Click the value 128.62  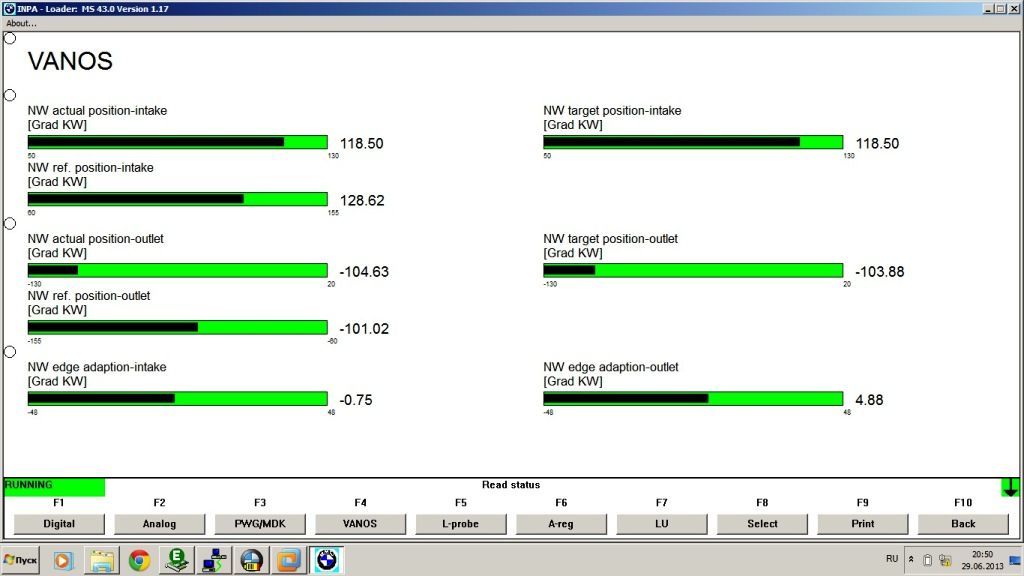pyautogui.click(x=362, y=200)
